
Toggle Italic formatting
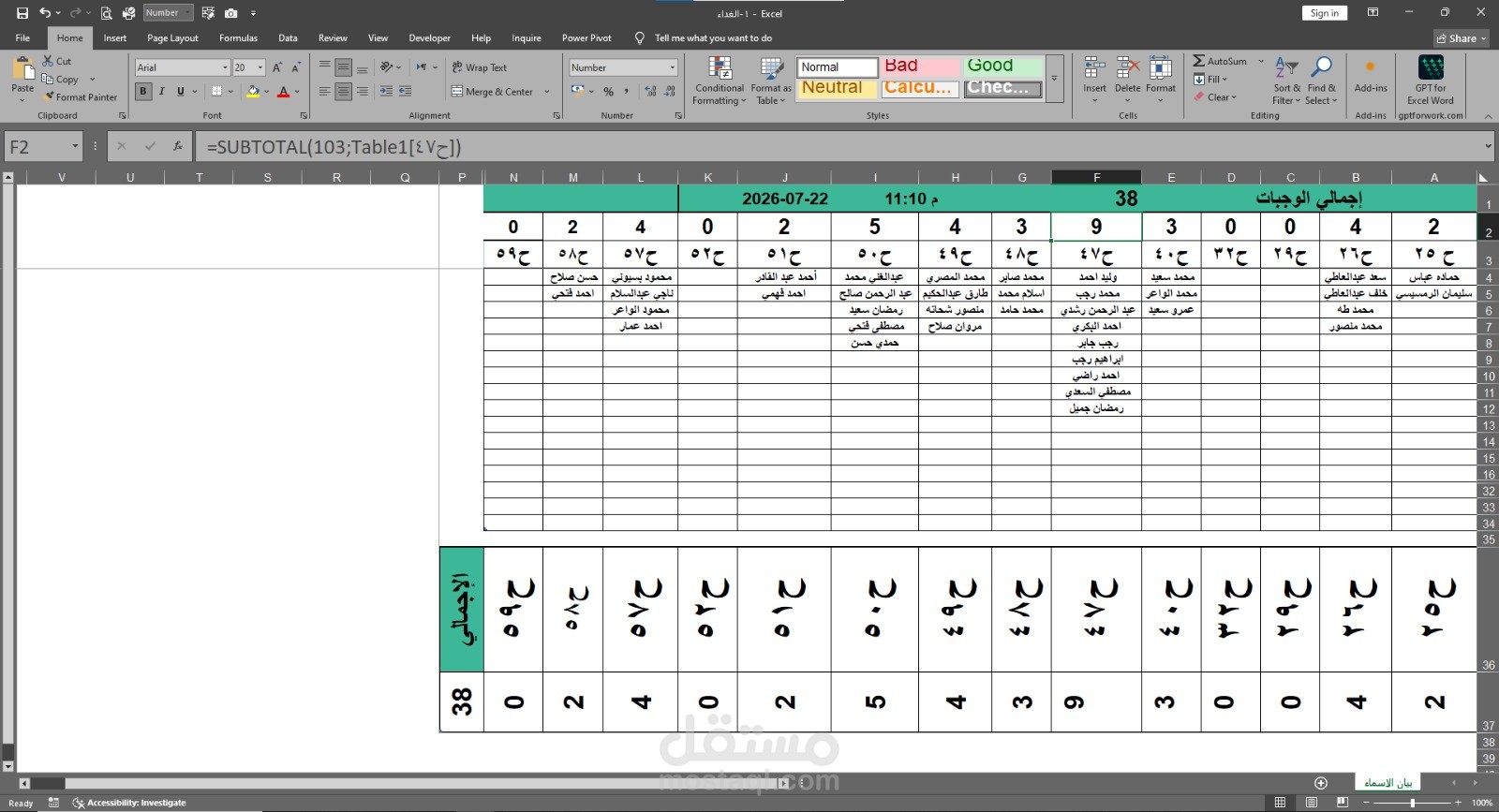coord(161,91)
